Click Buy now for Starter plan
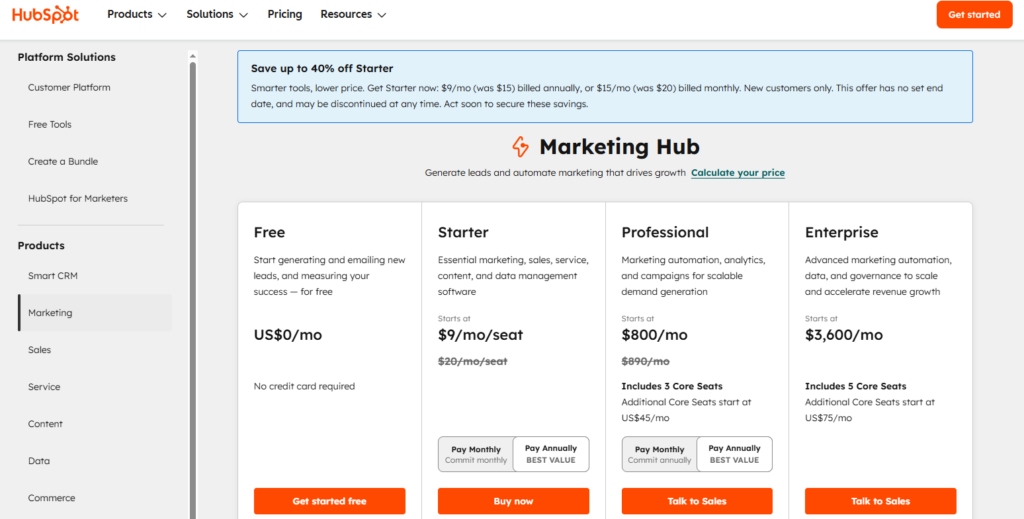This screenshot has height=519, width=1024. click(513, 501)
